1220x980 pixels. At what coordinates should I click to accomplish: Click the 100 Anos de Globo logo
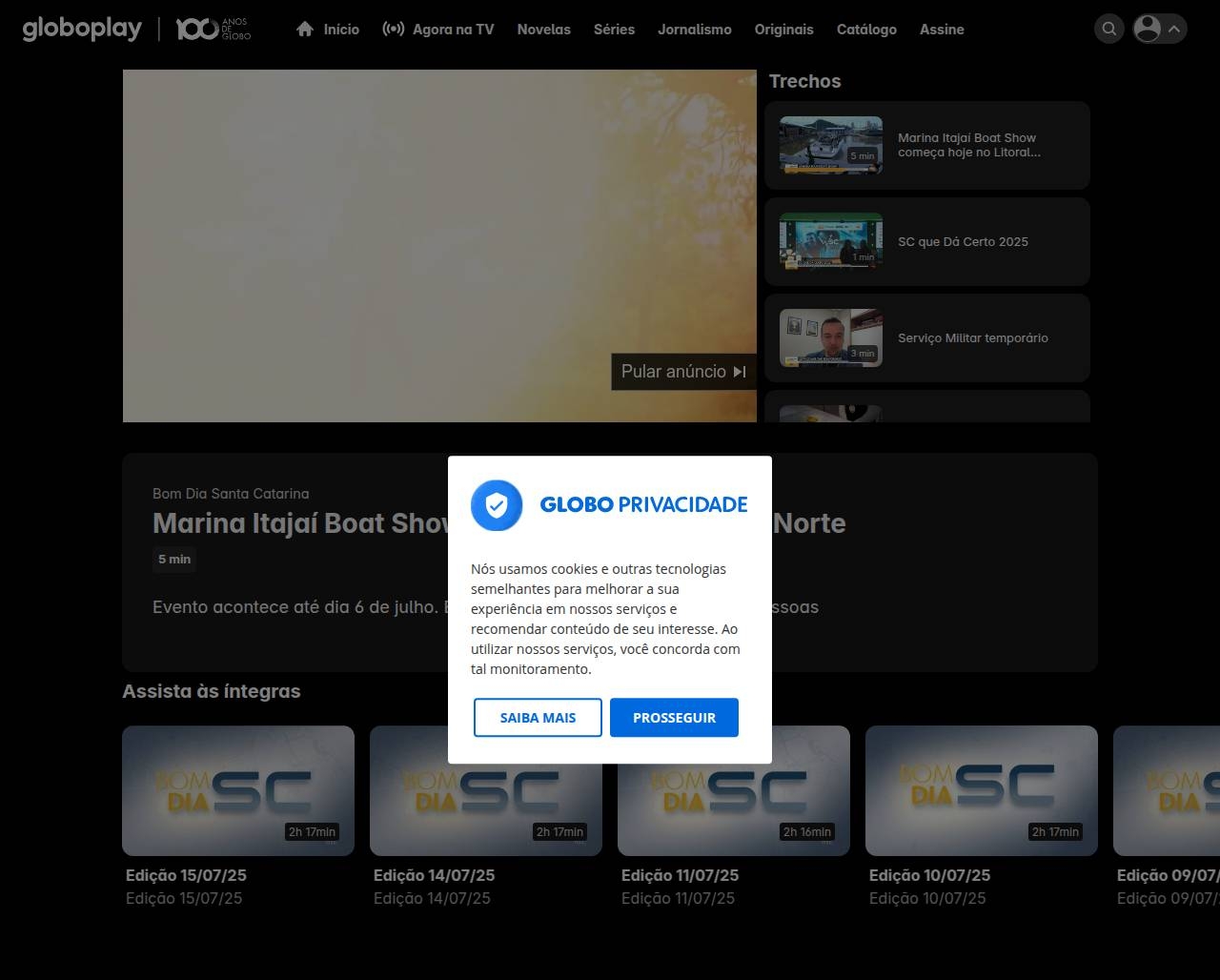pyautogui.click(x=213, y=30)
